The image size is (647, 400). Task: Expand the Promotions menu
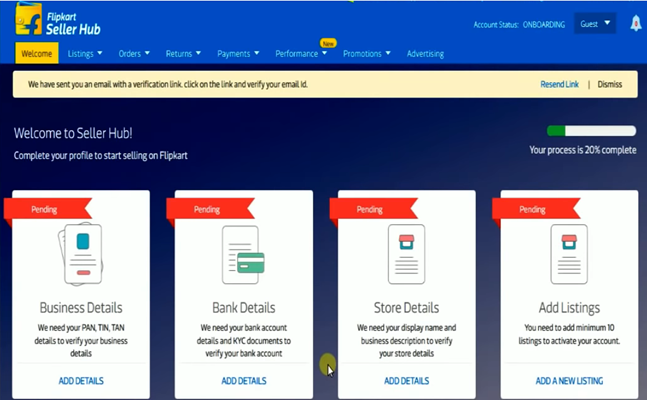[x=367, y=54]
